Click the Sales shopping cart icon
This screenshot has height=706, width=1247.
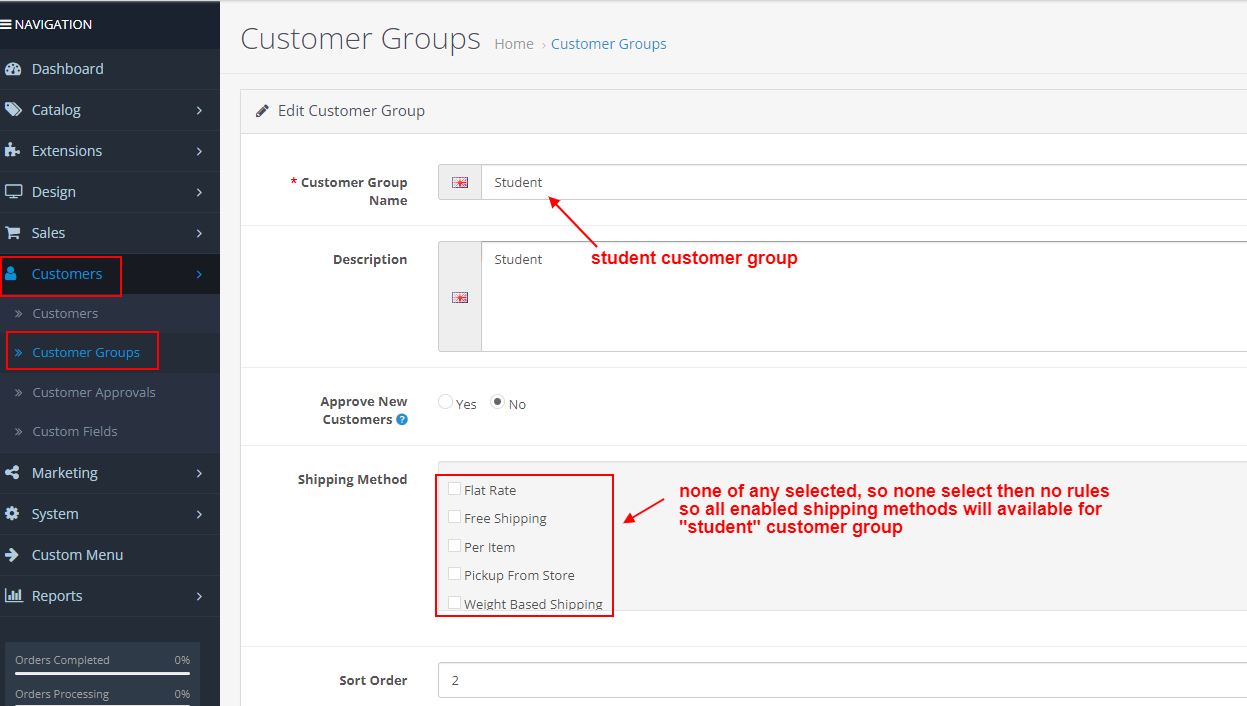coord(12,233)
